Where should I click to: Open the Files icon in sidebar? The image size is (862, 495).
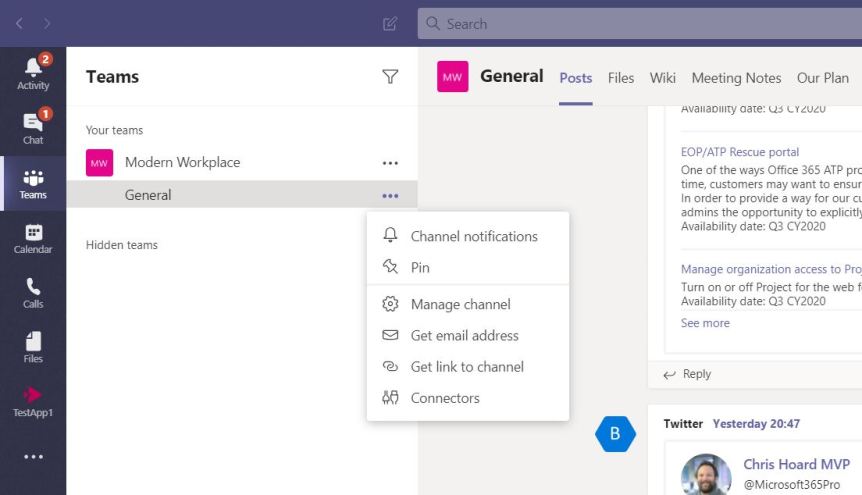click(x=33, y=346)
